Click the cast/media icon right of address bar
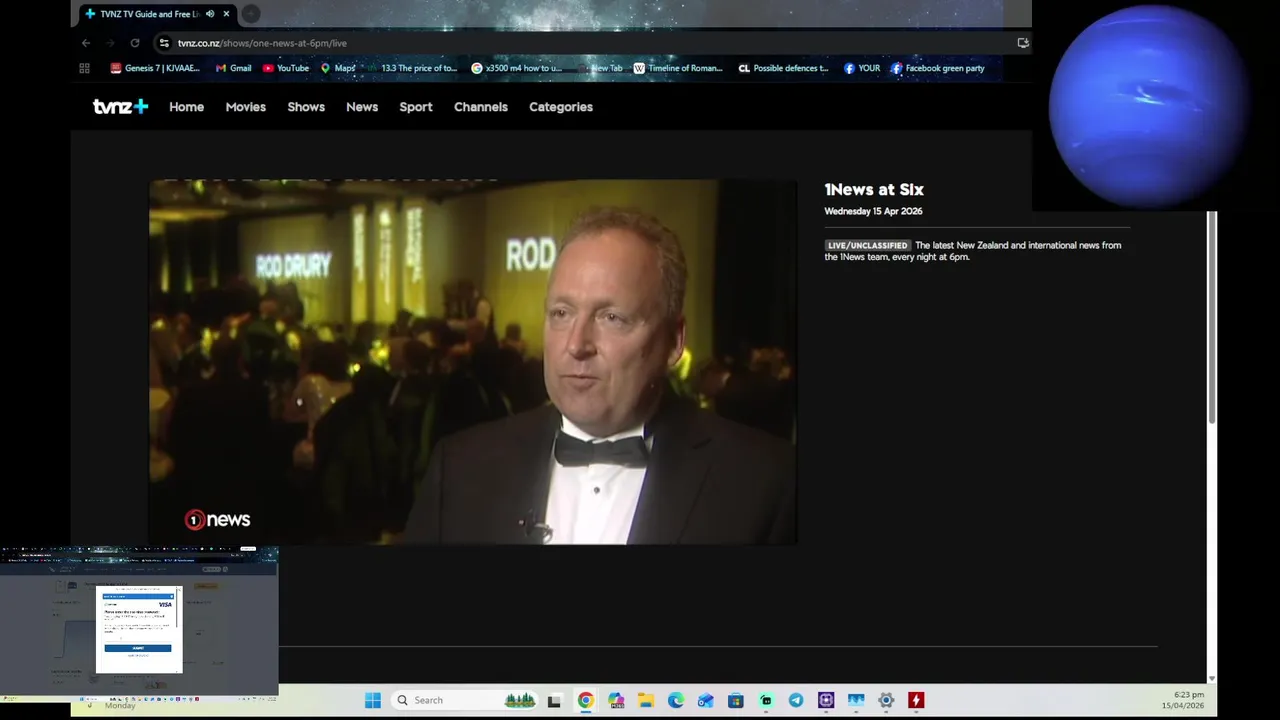This screenshot has width=1280, height=720. tap(1023, 43)
